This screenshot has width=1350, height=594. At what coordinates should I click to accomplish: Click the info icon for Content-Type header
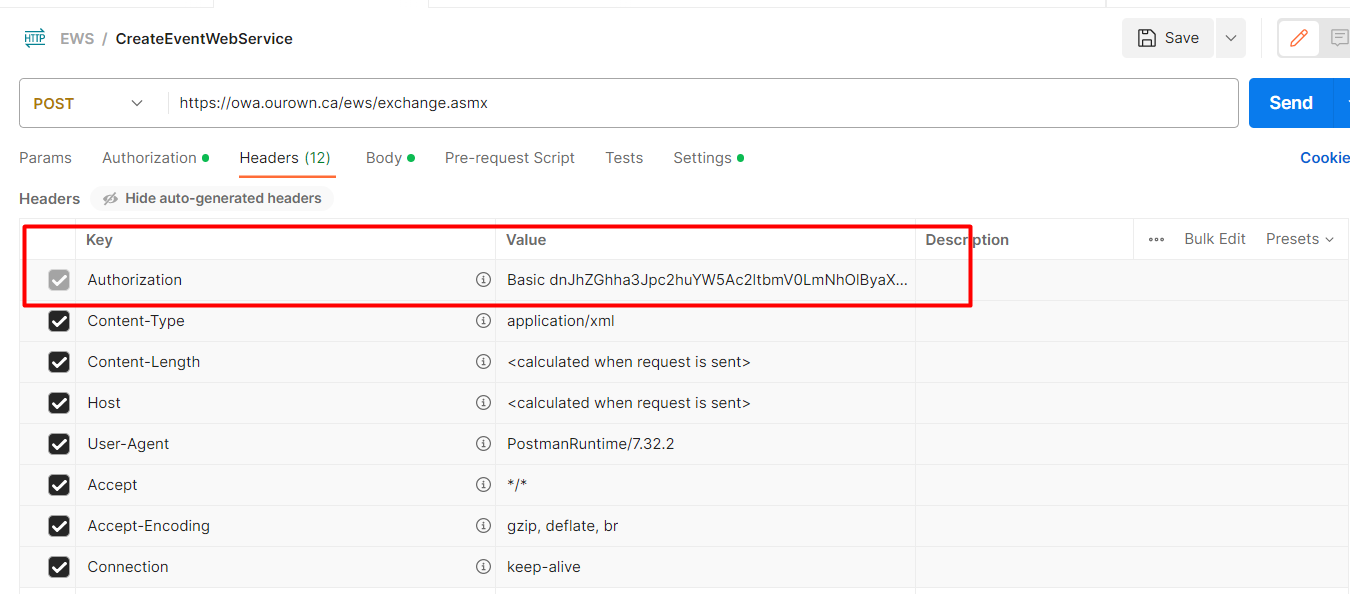tap(483, 321)
